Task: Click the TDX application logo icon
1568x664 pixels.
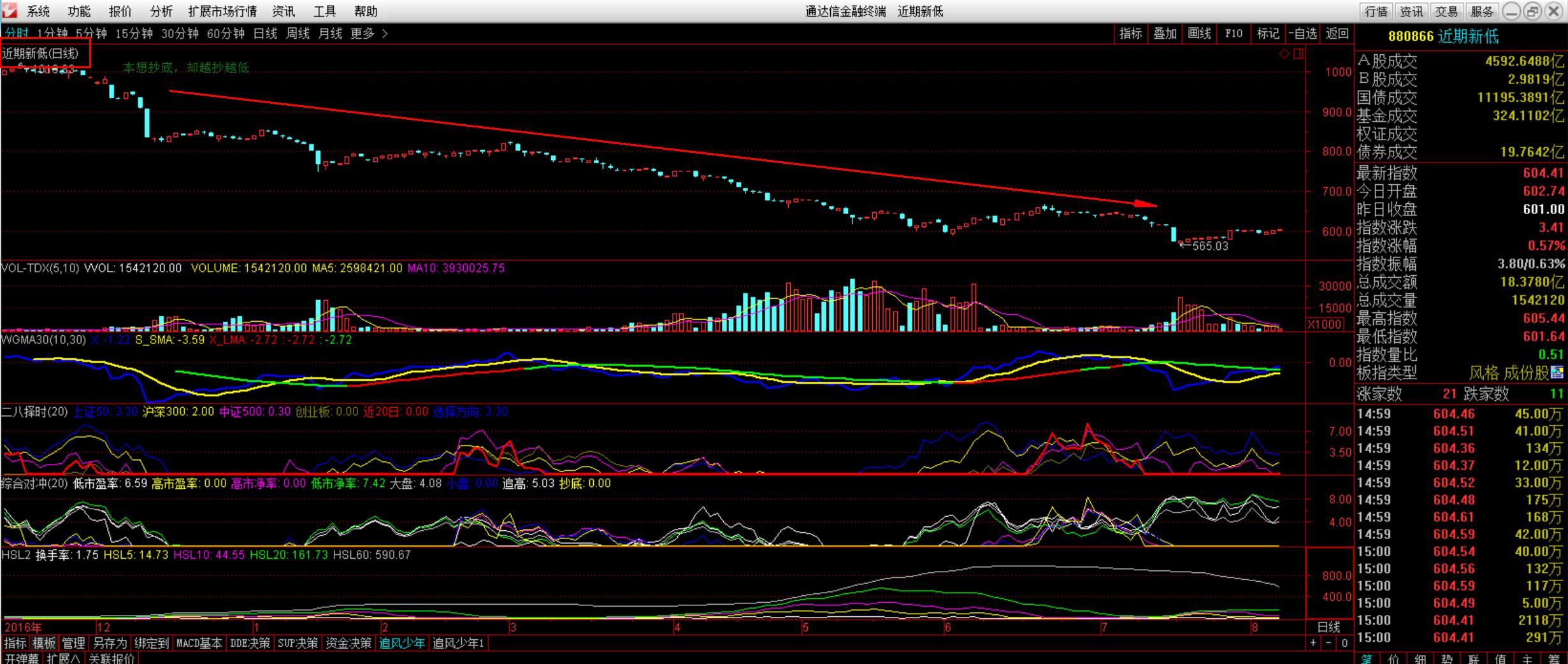Action: (x=10, y=11)
